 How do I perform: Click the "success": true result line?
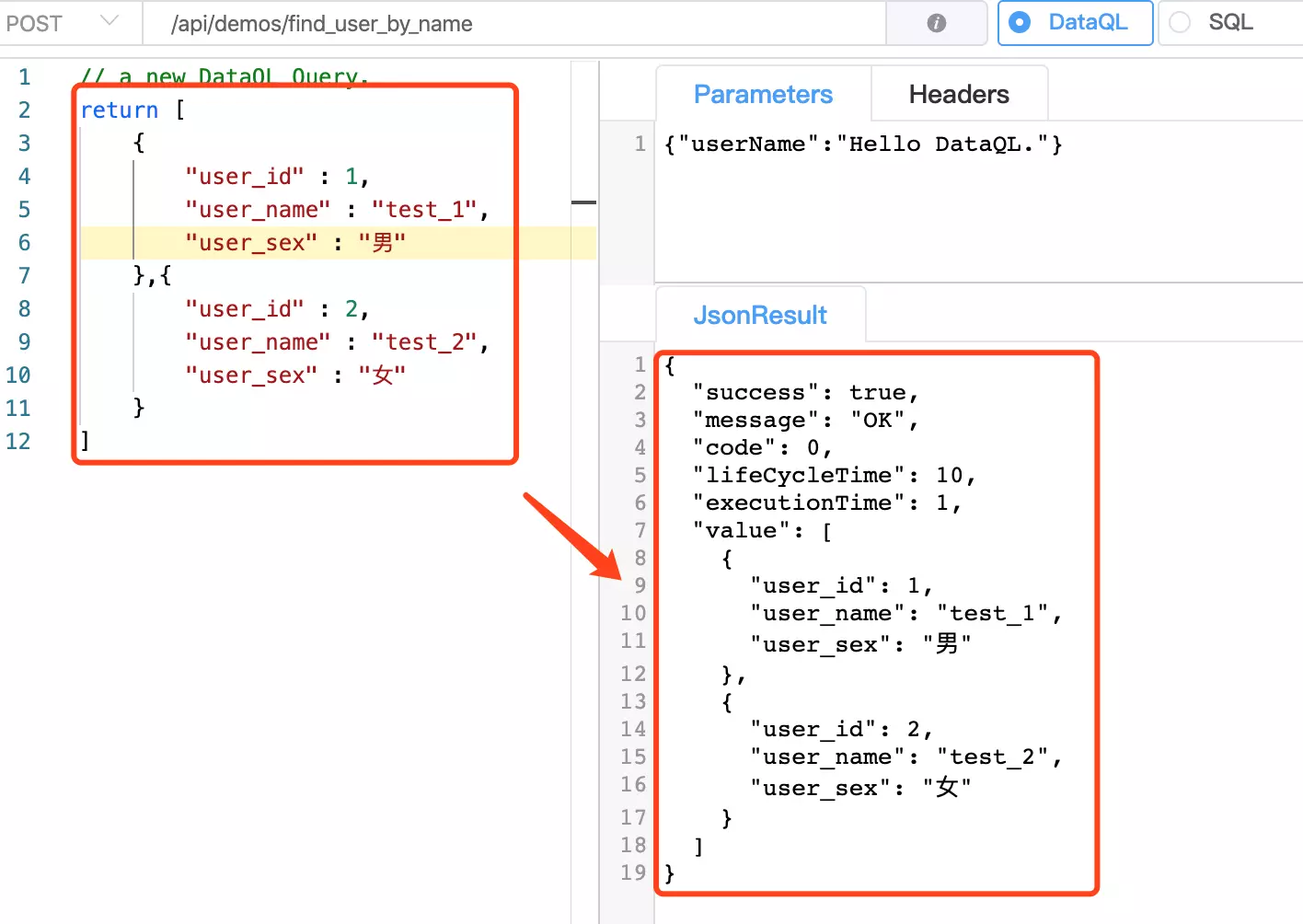[x=805, y=393]
